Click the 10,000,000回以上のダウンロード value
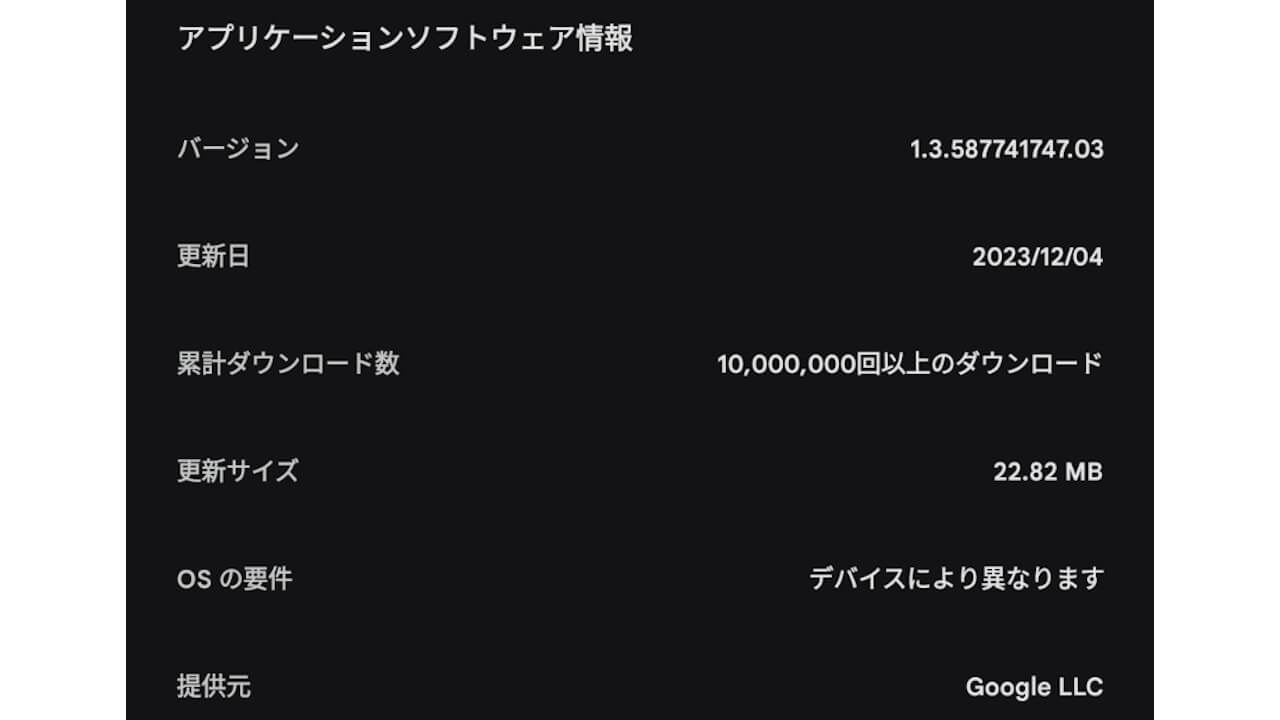The height and width of the screenshot is (720, 1280). click(x=909, y=364)
